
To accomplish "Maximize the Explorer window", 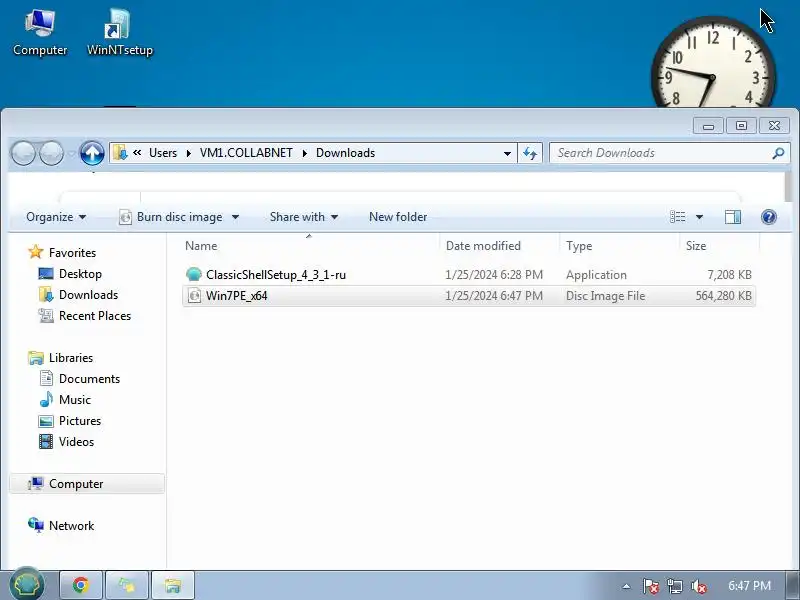I will [741, 126].
